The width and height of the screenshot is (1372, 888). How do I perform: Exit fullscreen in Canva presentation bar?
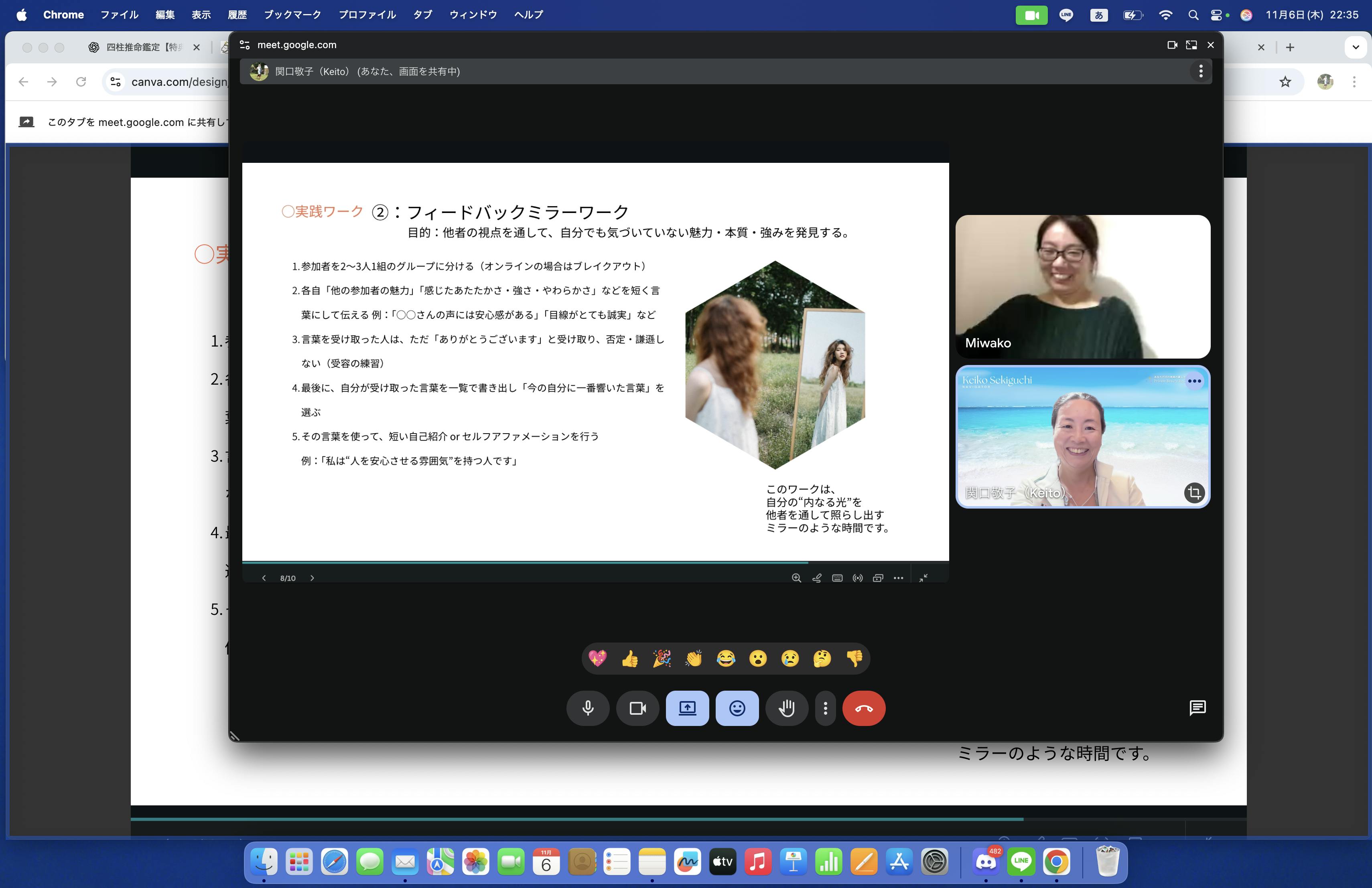[923, 578]
